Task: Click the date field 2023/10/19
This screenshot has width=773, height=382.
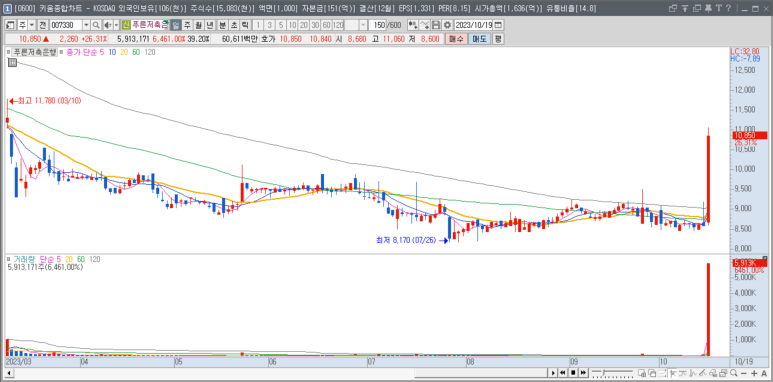Action: point(473,25)
